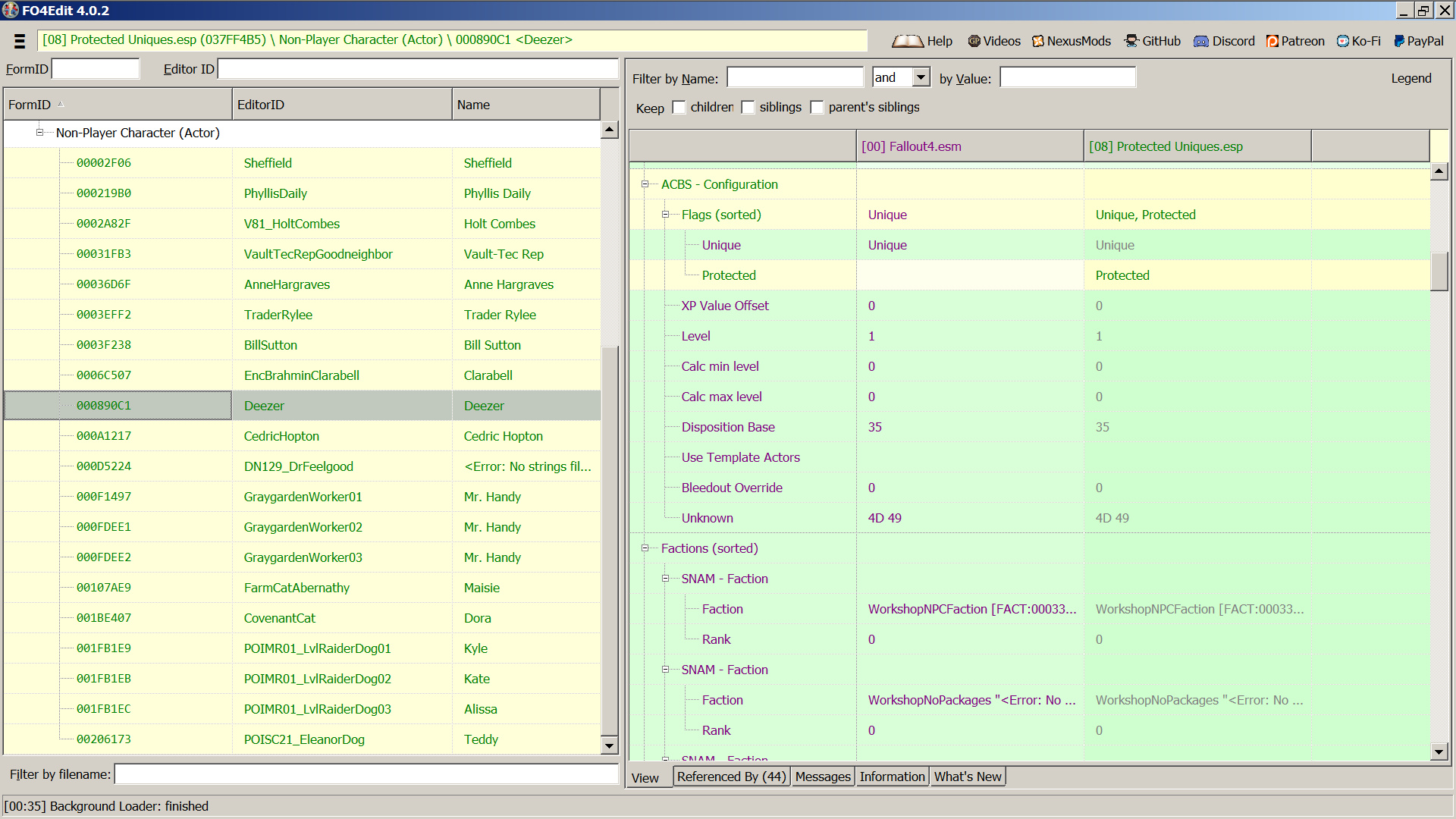Select the AnneHargraves record

point(303,284)
